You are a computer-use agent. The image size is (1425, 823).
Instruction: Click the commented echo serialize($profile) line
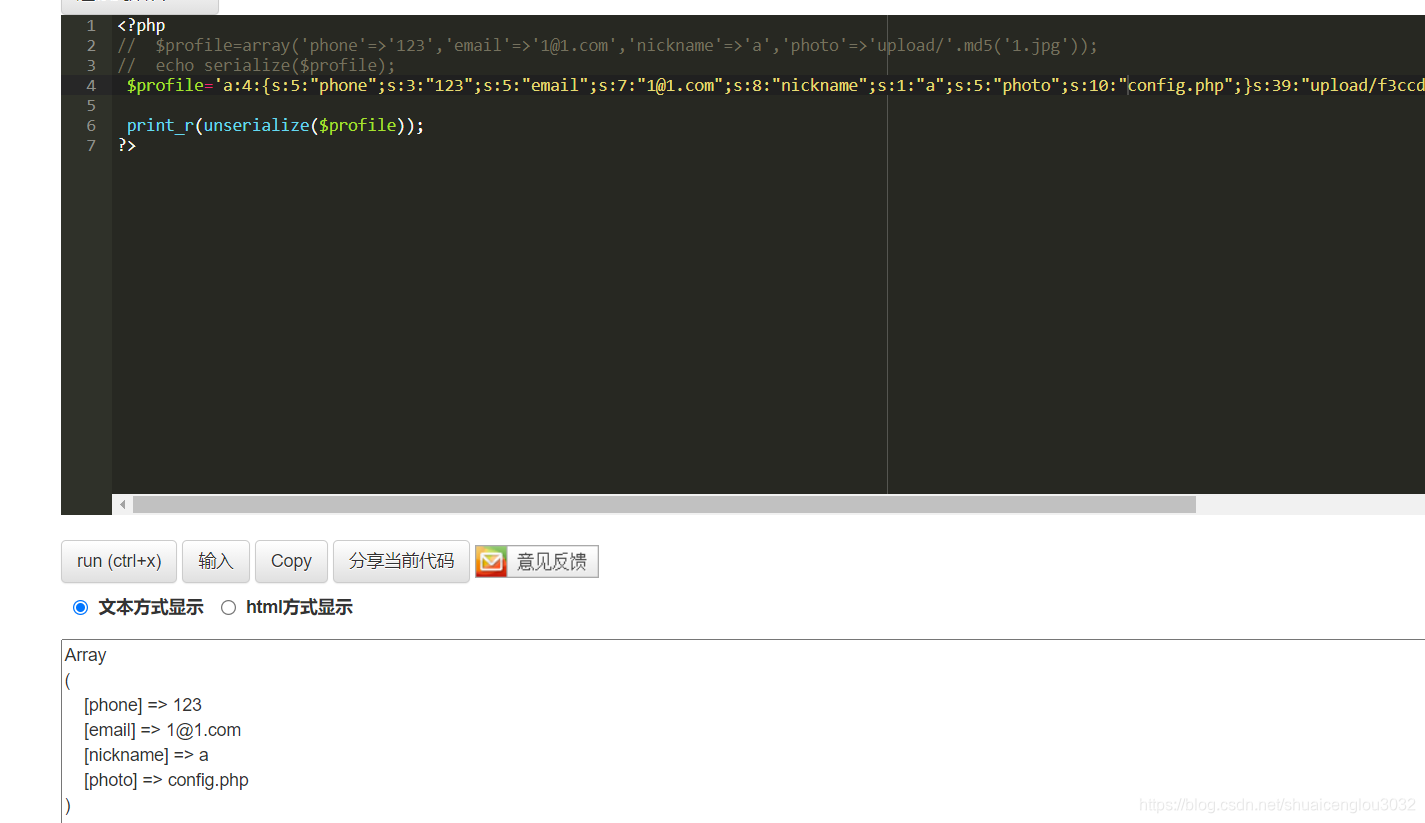[256, 65]
